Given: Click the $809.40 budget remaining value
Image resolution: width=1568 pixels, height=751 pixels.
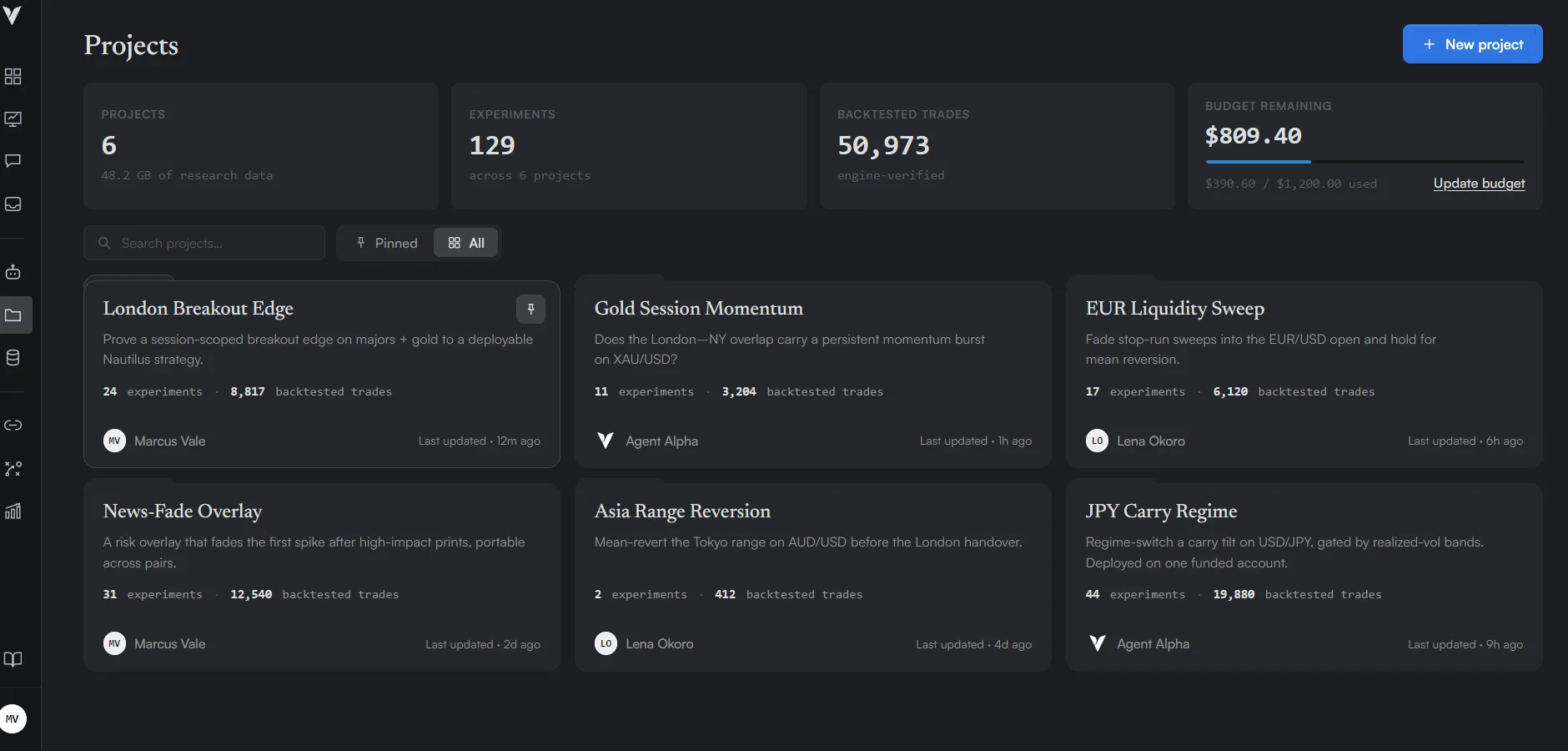Looking at the screenshot, I should coord(1253,136).
